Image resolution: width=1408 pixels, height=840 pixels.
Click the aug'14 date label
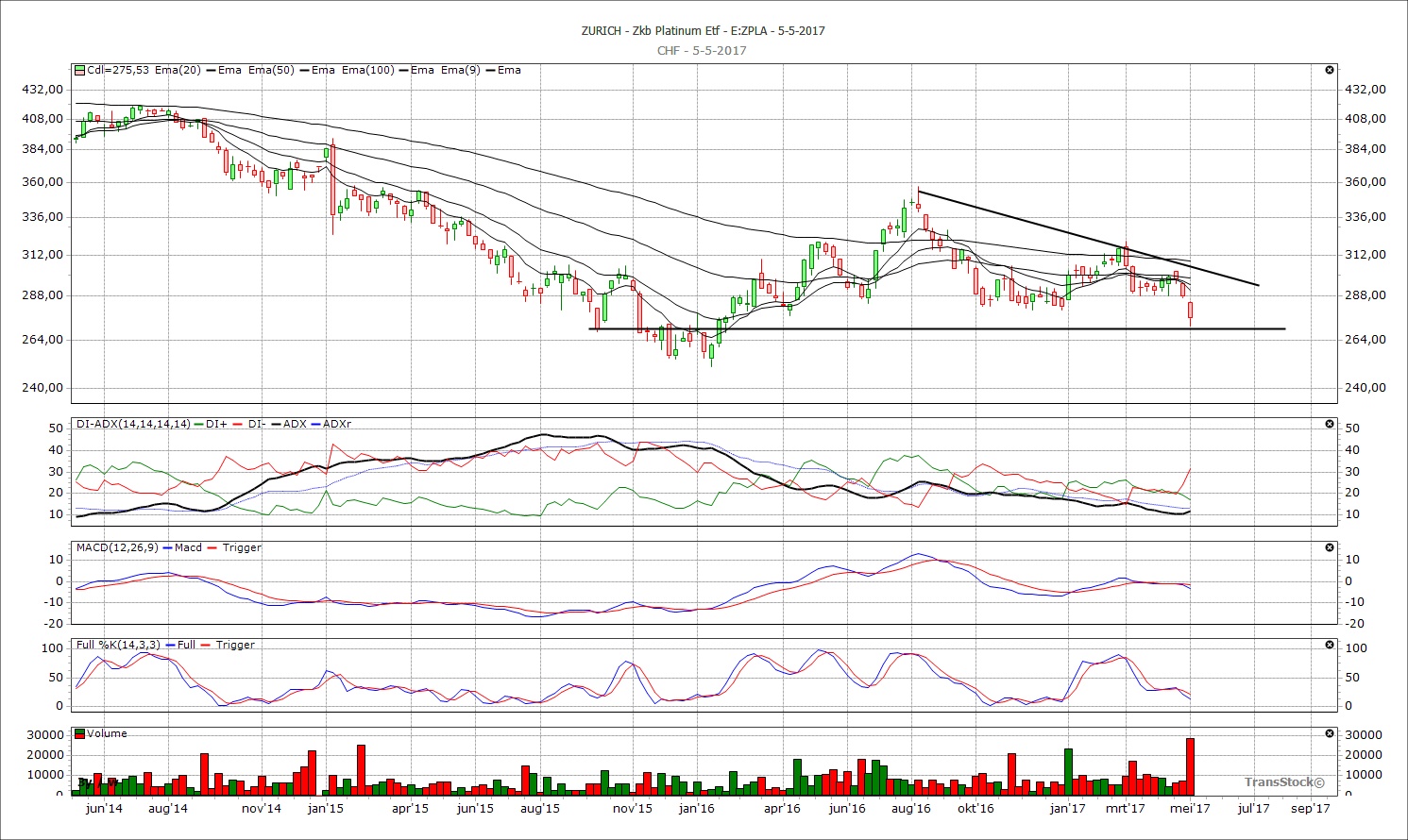(168, 808)
